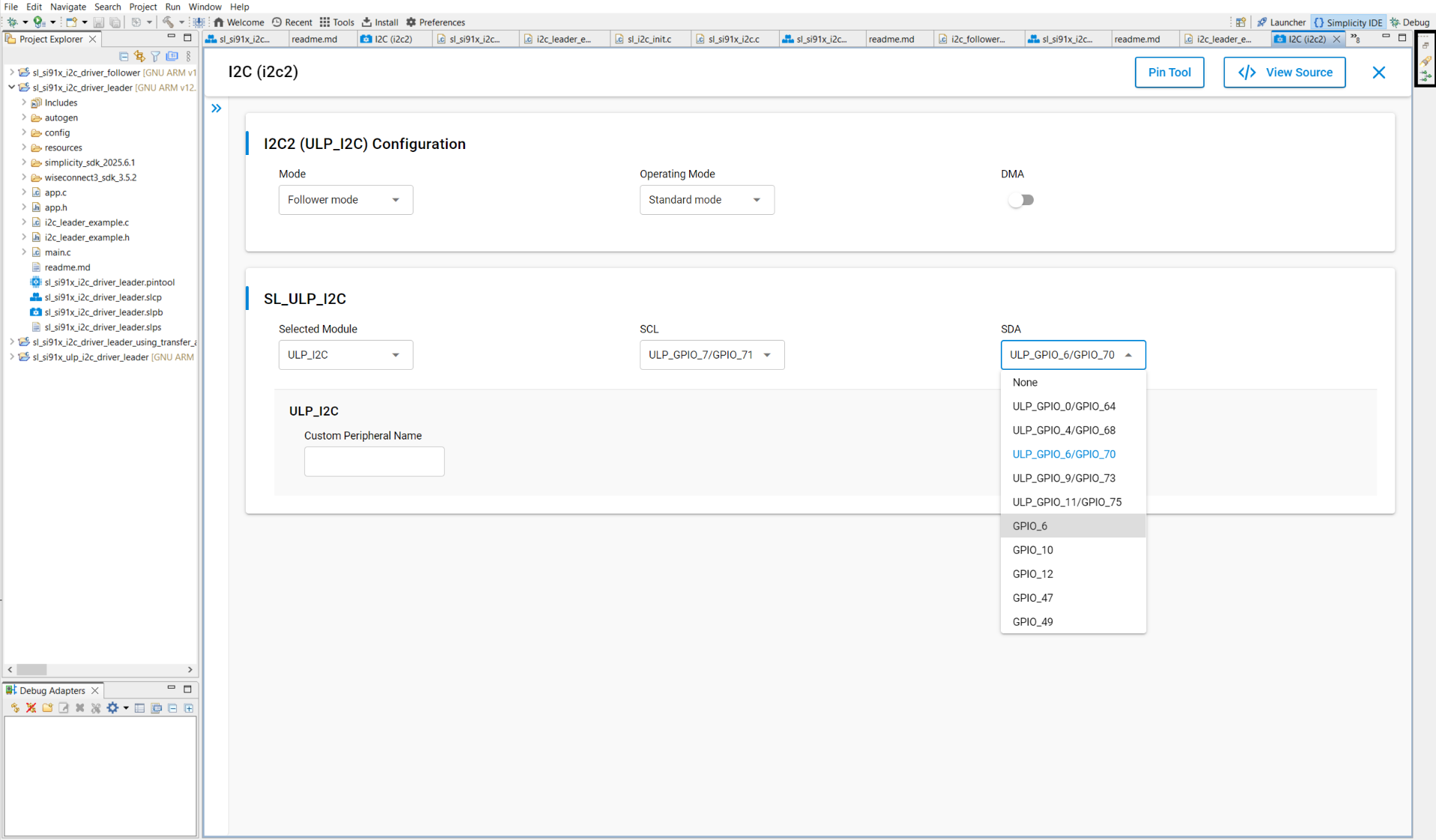This screenshot has height=840, width=1436.
Task: Click the build hammer icon in toolbar
Action: point(168,22)
